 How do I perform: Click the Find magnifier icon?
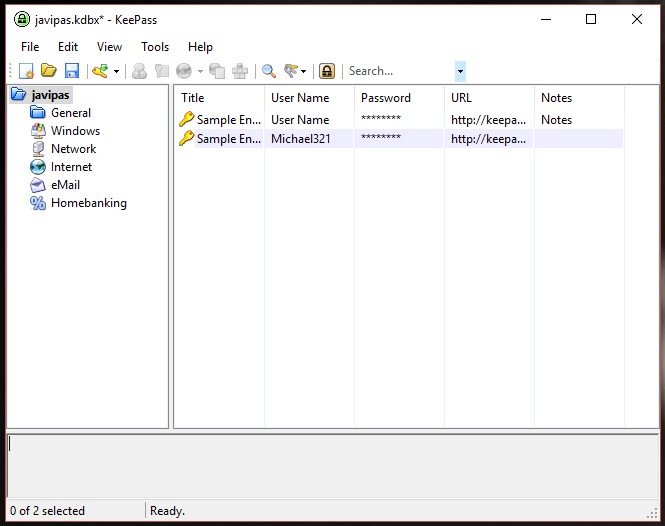coord(269,71)
